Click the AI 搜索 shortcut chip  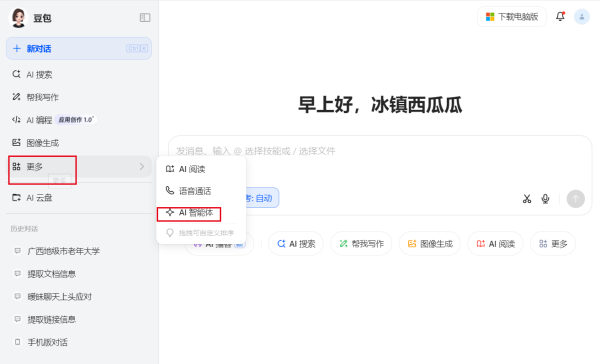click(x=296, y=244)
